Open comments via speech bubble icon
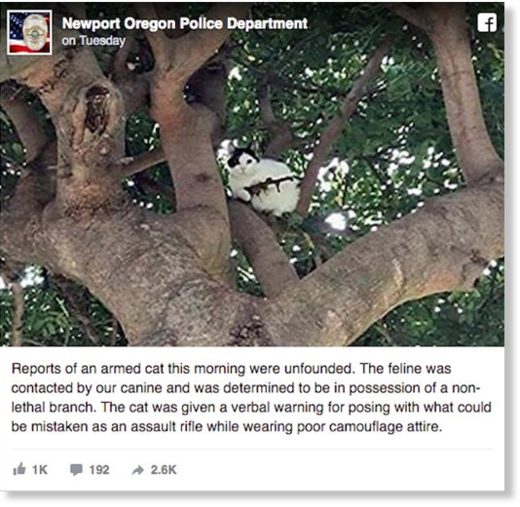520x507 pixels. click(x=76, y=469)
